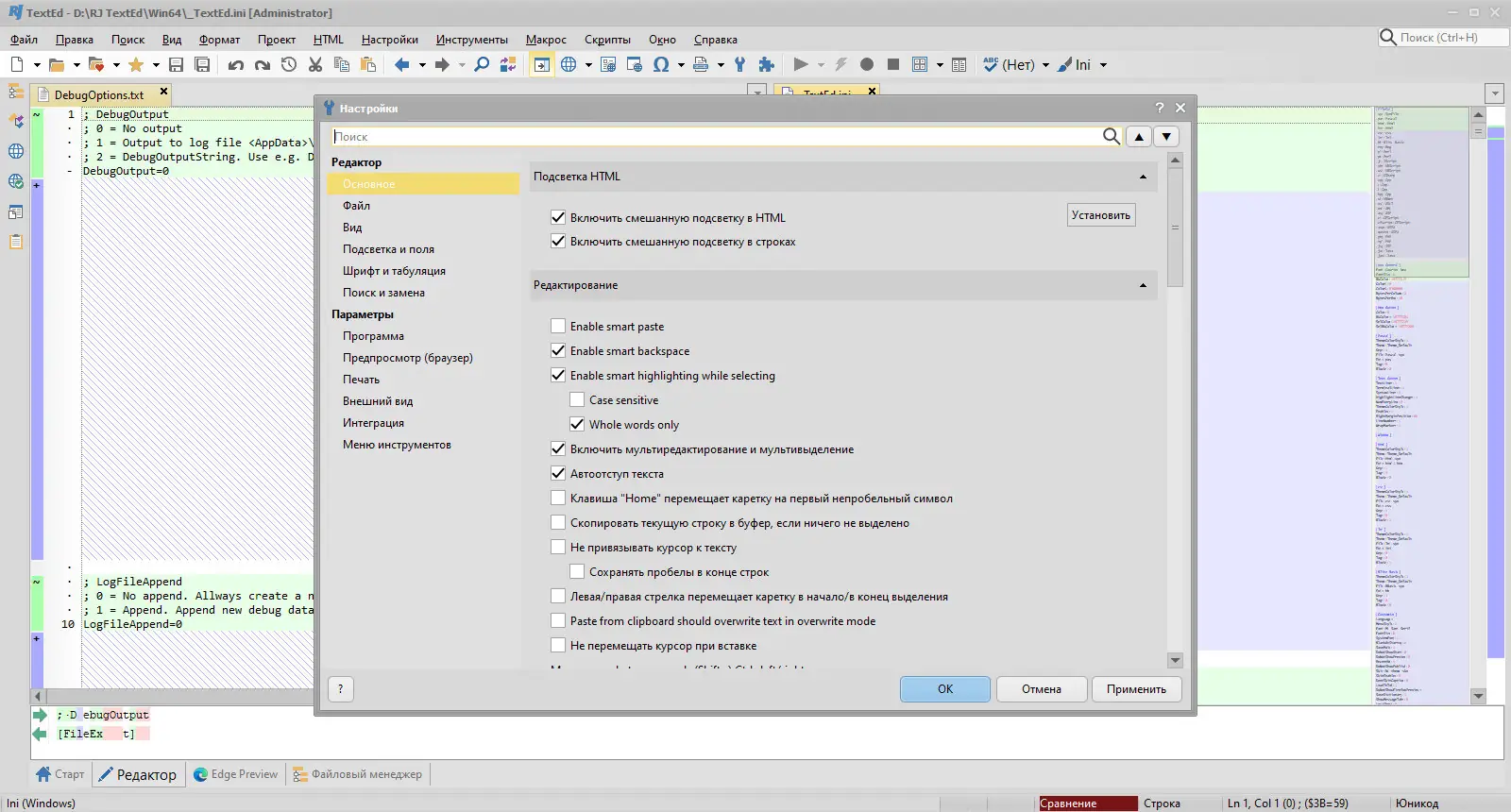Open the spell-check language '(Нет)' dropdown

[1045, 65]
